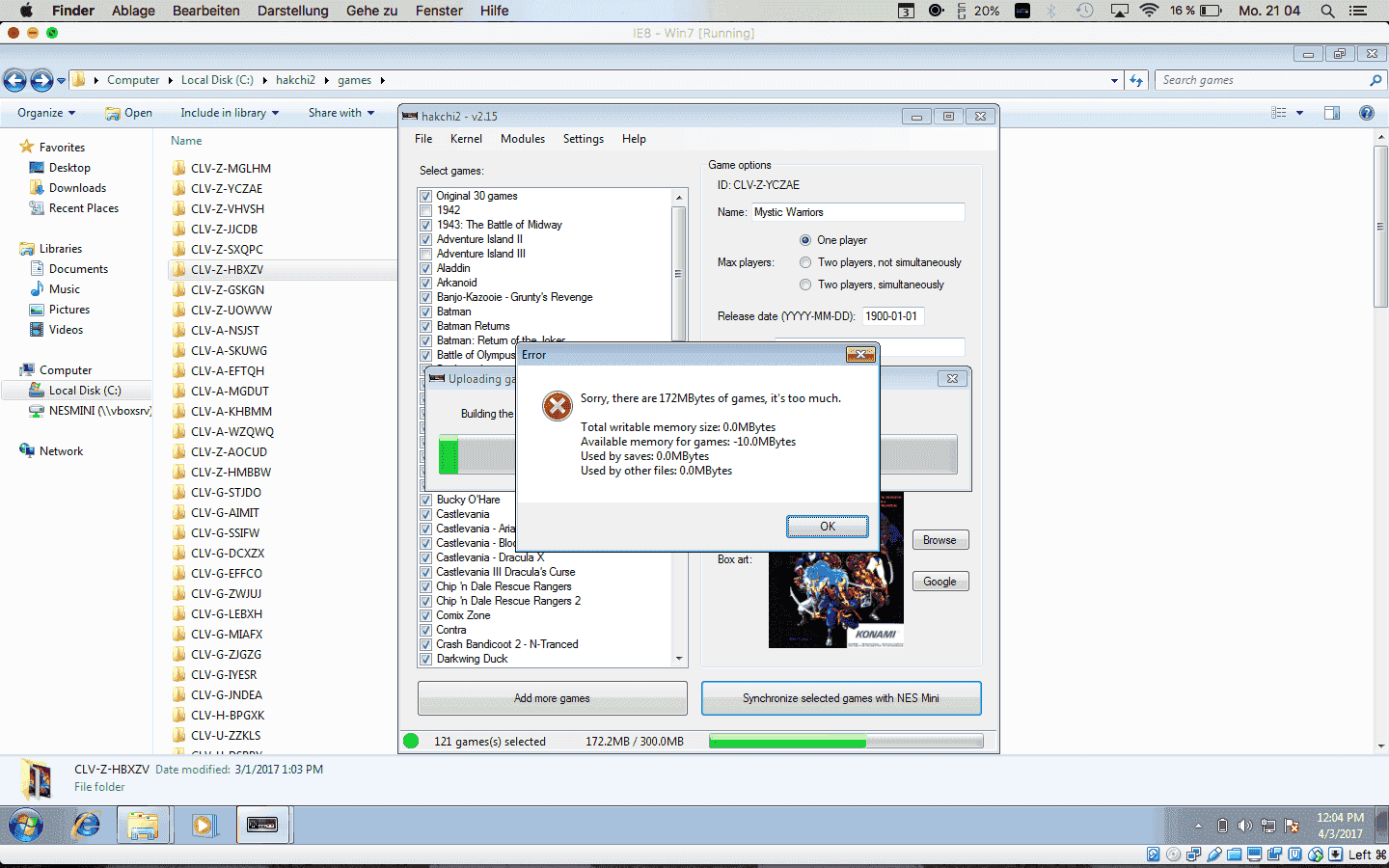Go forward in the Explorer window

pos(41,80)
